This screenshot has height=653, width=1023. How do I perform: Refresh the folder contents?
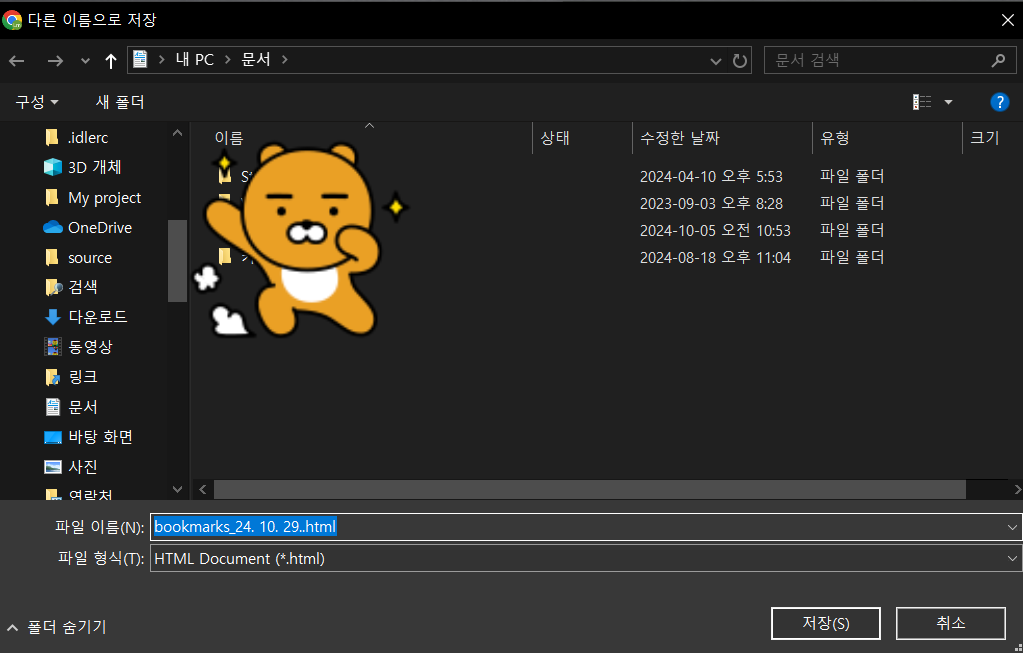[739, 61]
